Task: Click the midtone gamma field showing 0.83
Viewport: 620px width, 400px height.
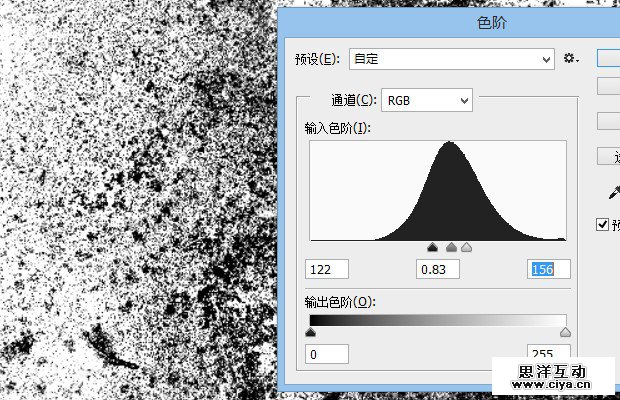Action: coord(437,269)
